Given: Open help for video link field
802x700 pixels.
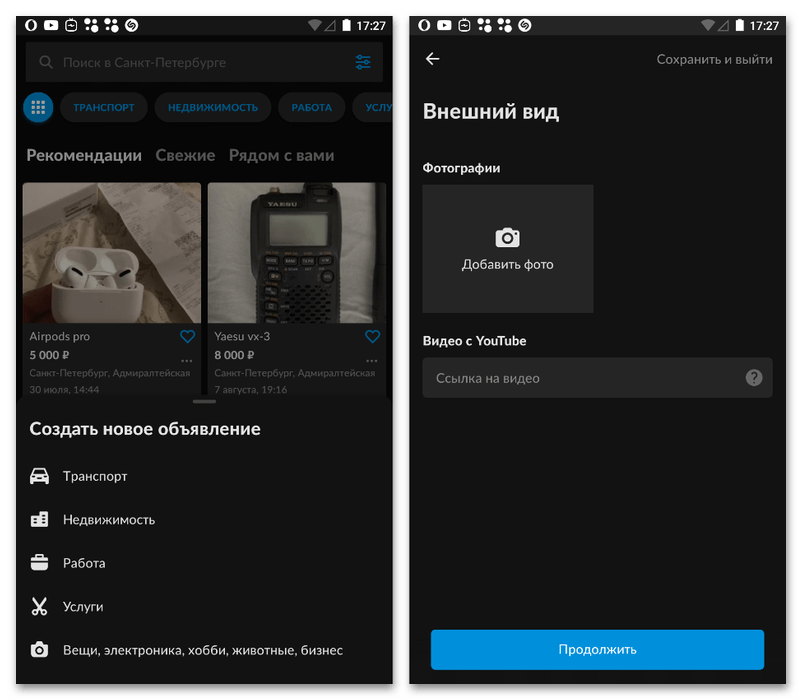Looking at the screenshot, I should (754, 378).
